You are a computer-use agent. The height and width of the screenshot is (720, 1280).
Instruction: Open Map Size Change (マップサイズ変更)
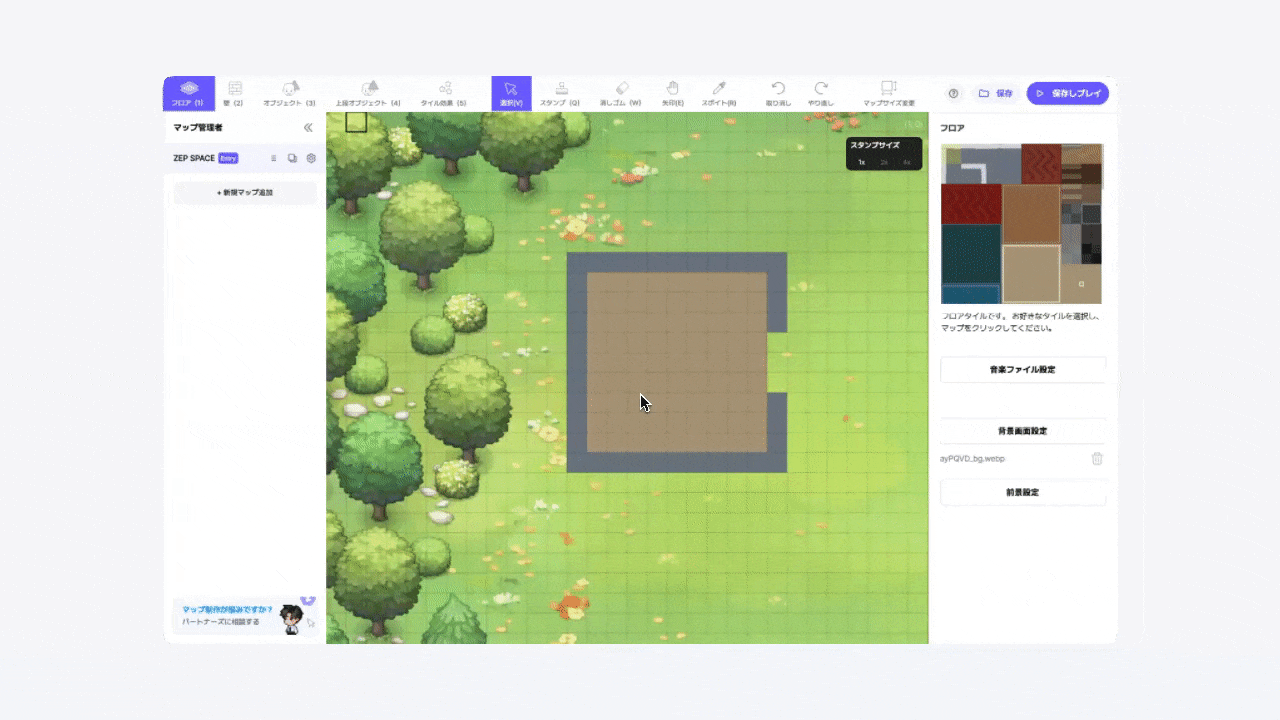point(888,93)
